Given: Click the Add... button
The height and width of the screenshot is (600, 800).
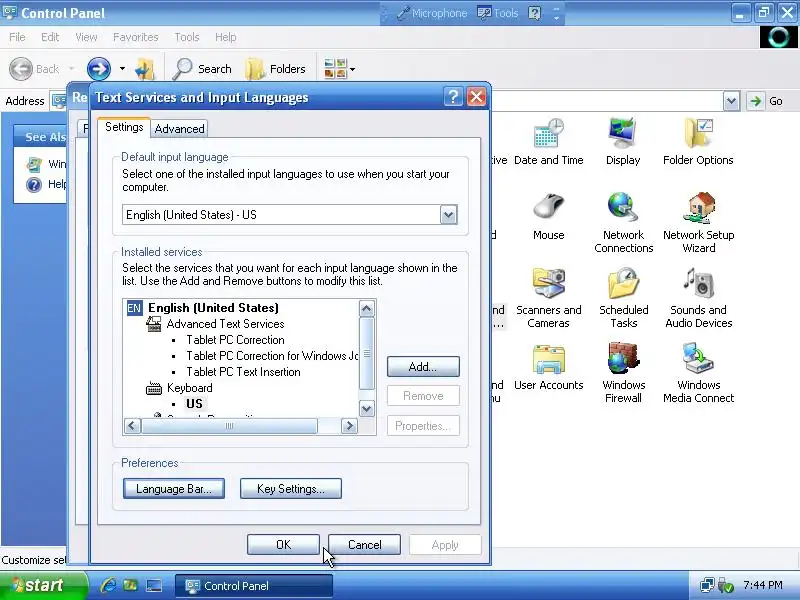Looking at the screenshot, I should (x=423, y=367).
